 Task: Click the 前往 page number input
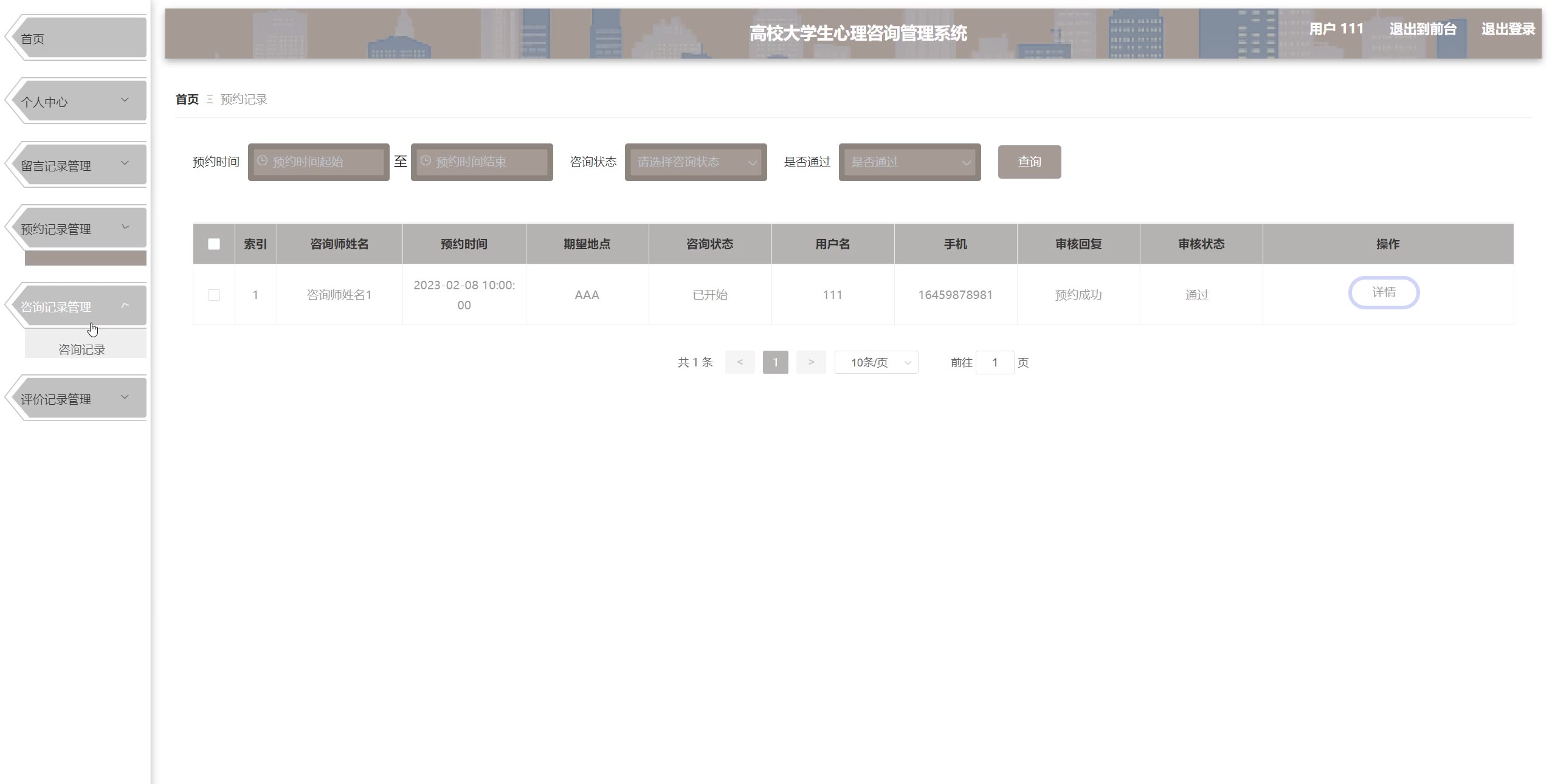point(995,362)
